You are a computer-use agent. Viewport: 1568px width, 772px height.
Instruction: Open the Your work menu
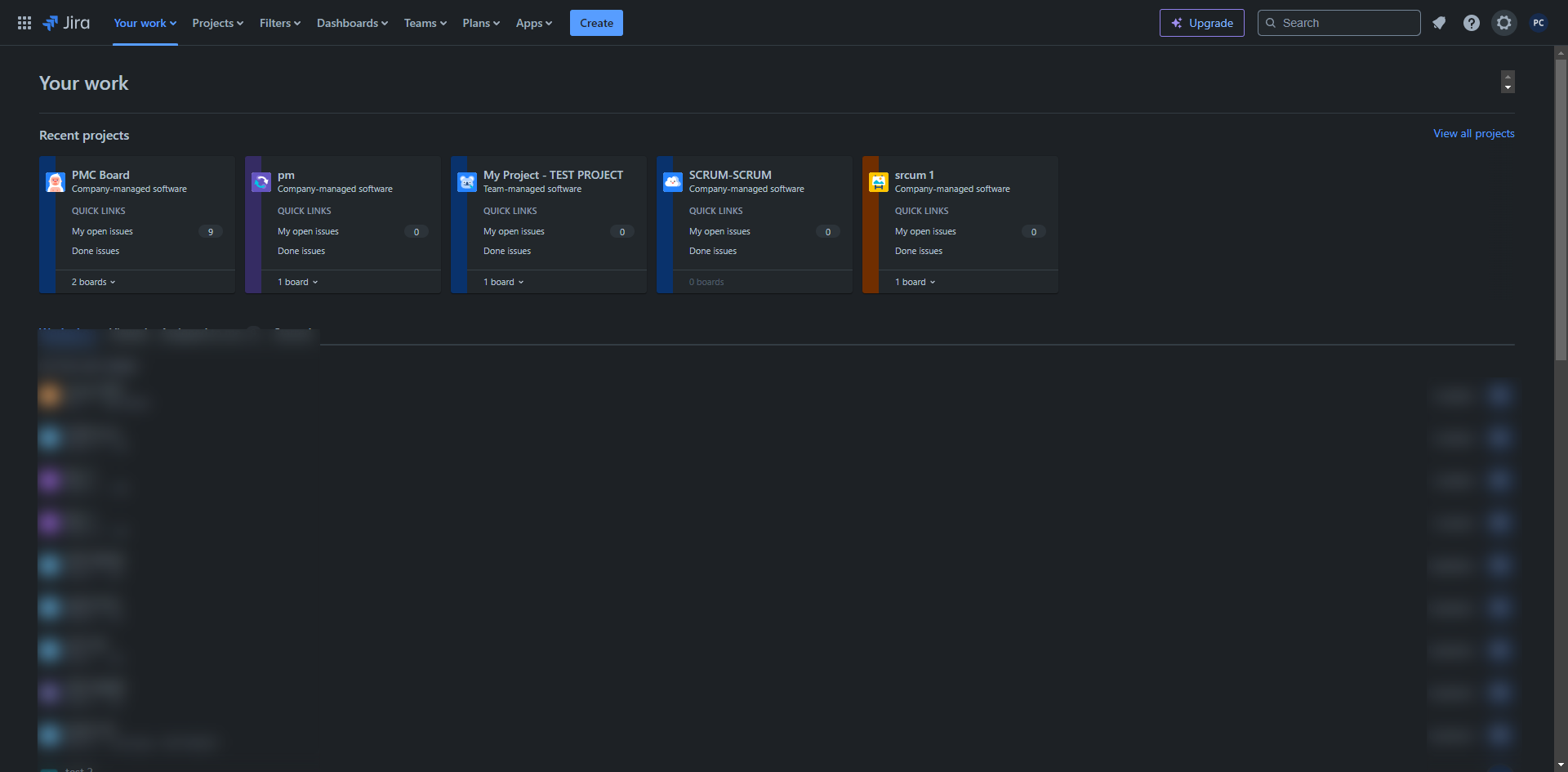point(145,23)
